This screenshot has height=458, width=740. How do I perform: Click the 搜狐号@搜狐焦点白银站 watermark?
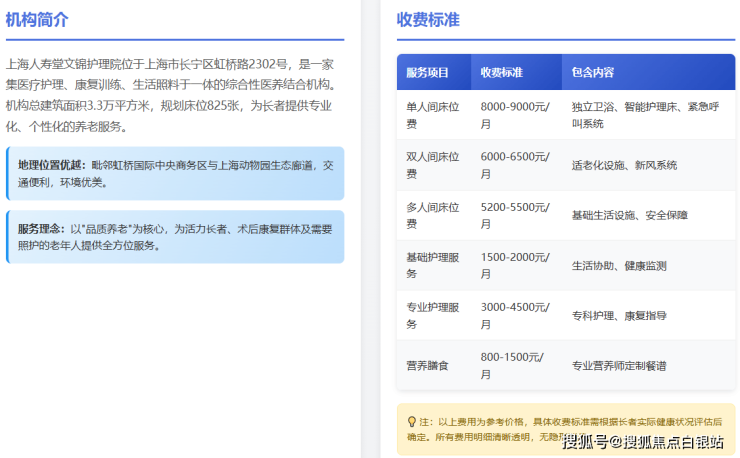(x=643, y=443)
